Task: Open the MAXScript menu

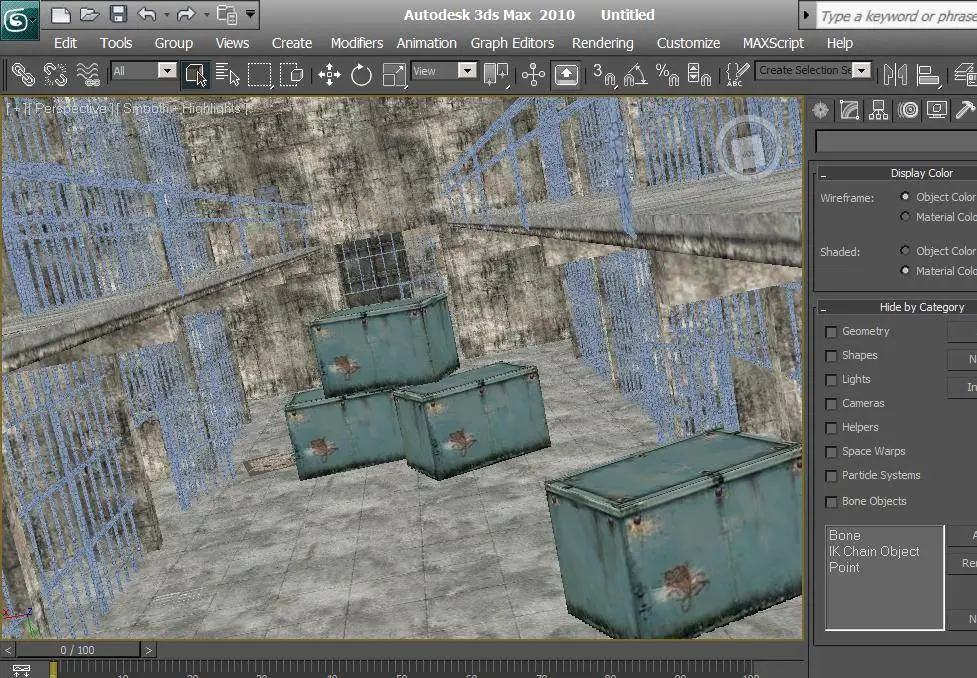Action: pyautogui.click(x=773, y=43)
